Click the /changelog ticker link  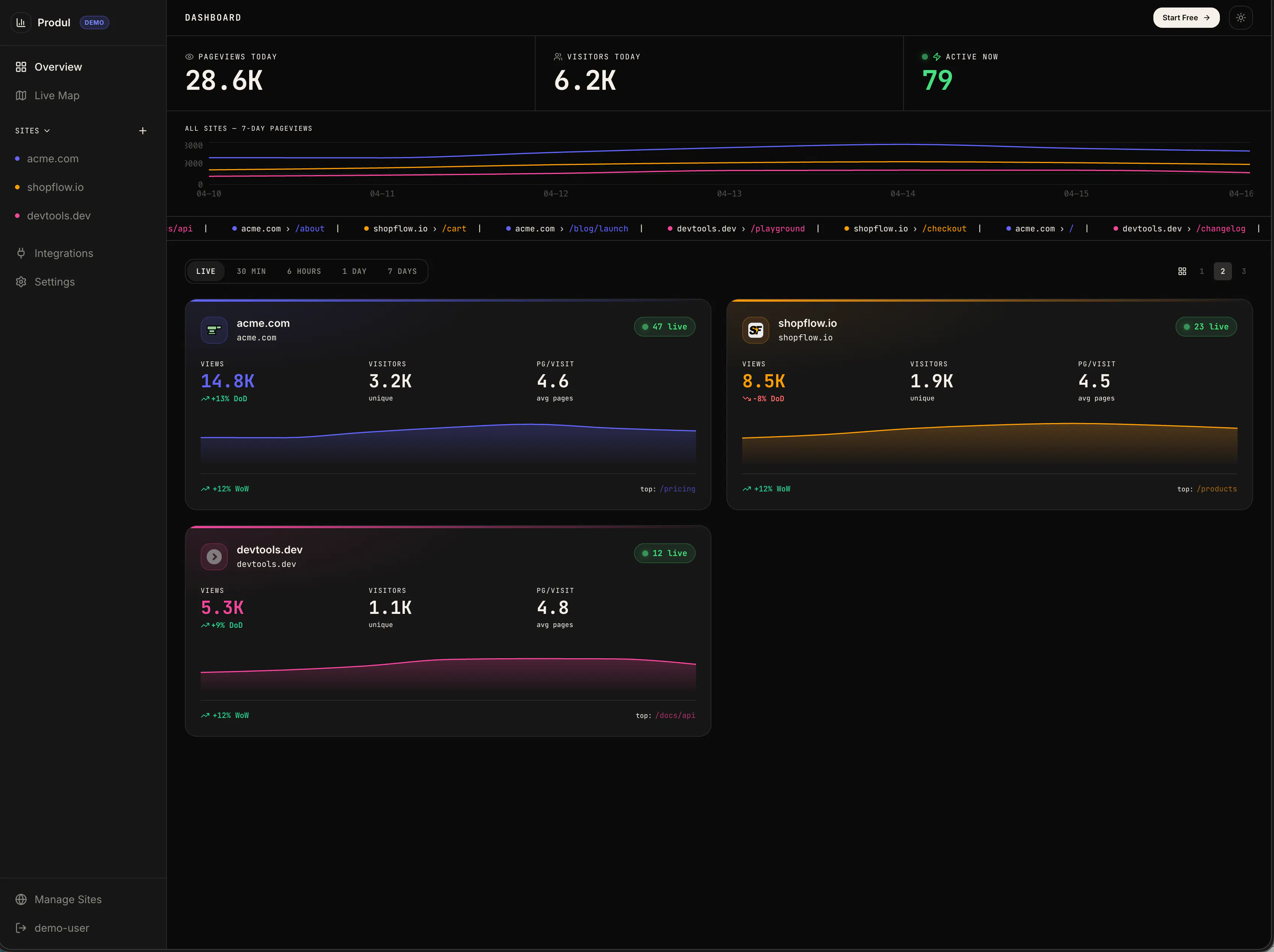point(1221,229)
